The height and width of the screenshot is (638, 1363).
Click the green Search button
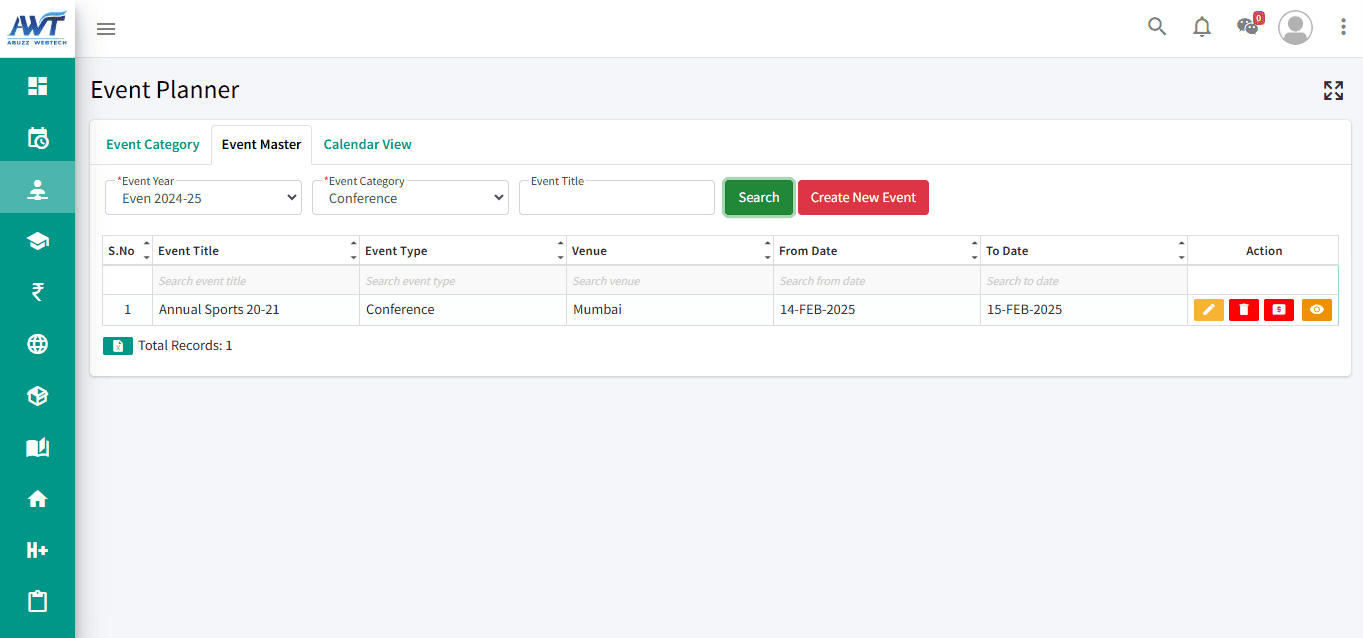758,198
